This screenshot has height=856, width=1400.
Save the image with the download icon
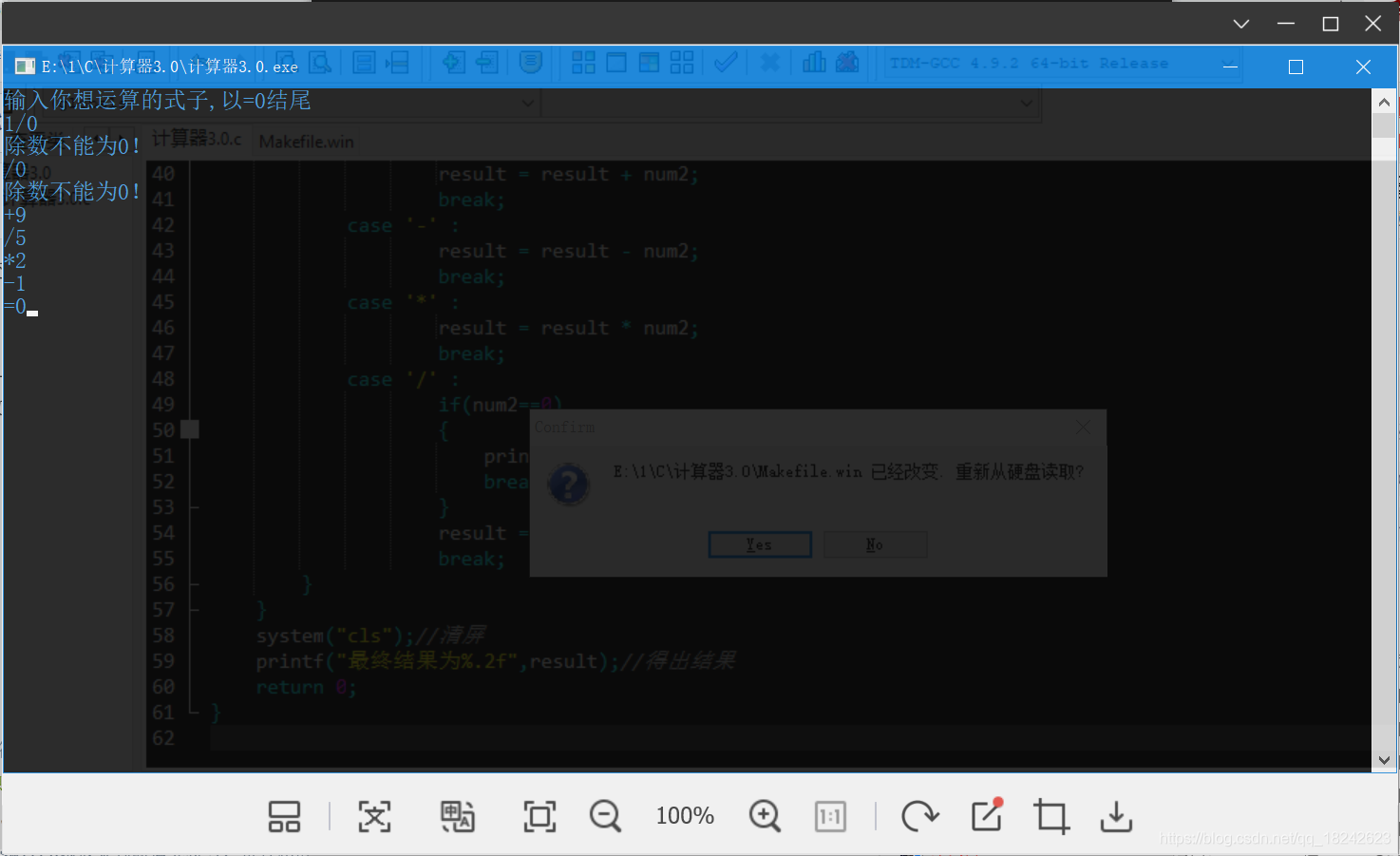tap(1115, 815)
